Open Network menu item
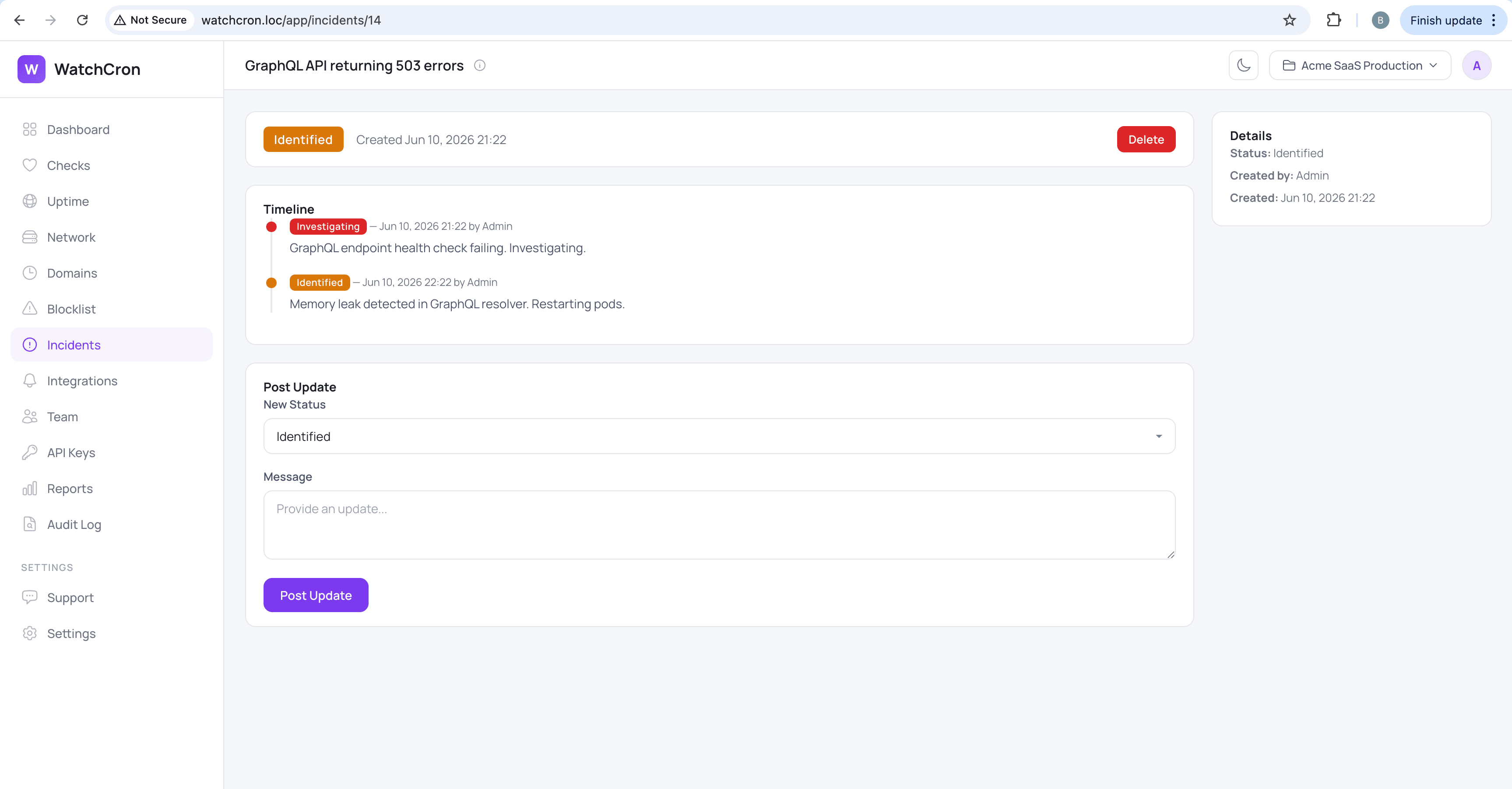Screen dimensions: 1512x789 pos(112,236)
